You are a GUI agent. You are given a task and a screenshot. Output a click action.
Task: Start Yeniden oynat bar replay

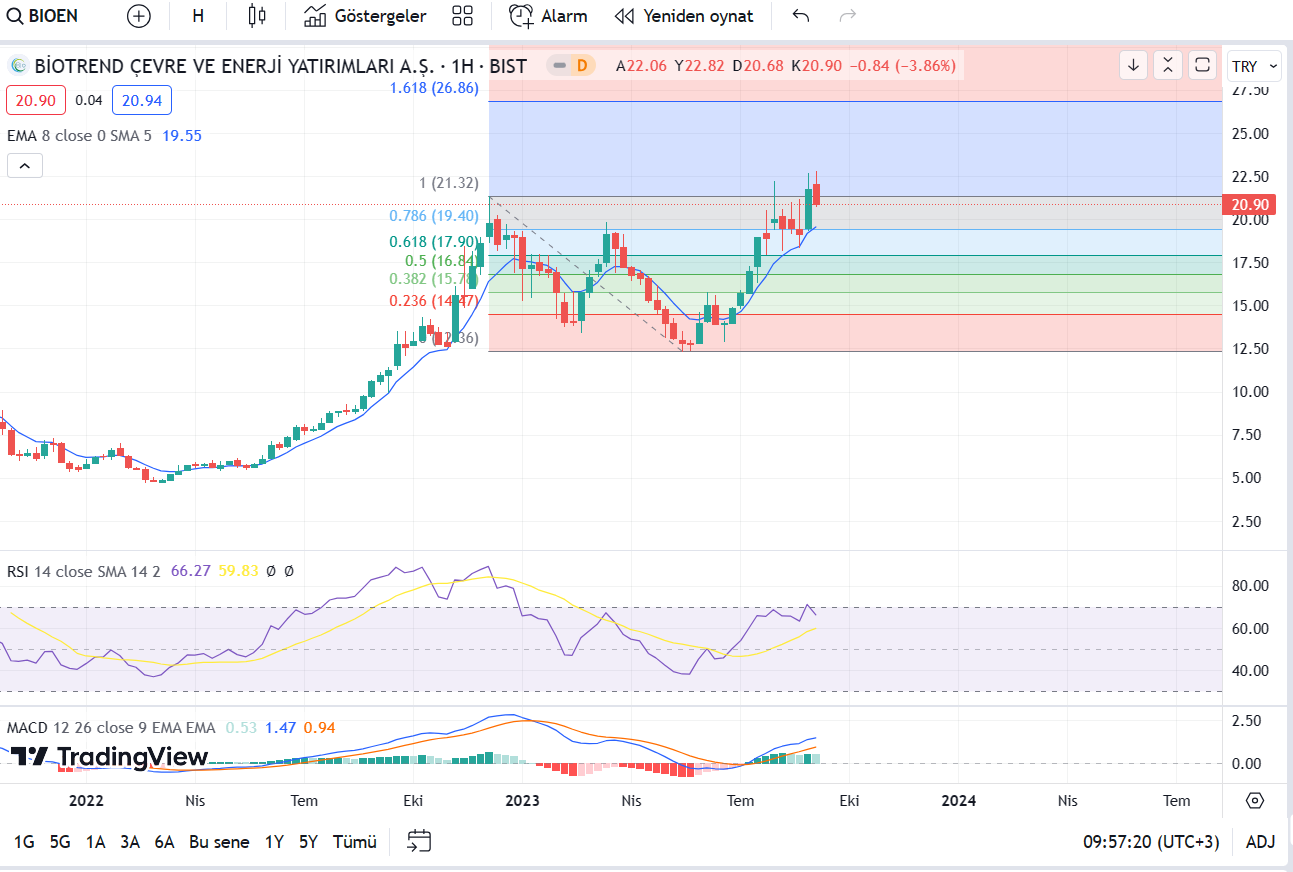683,16
